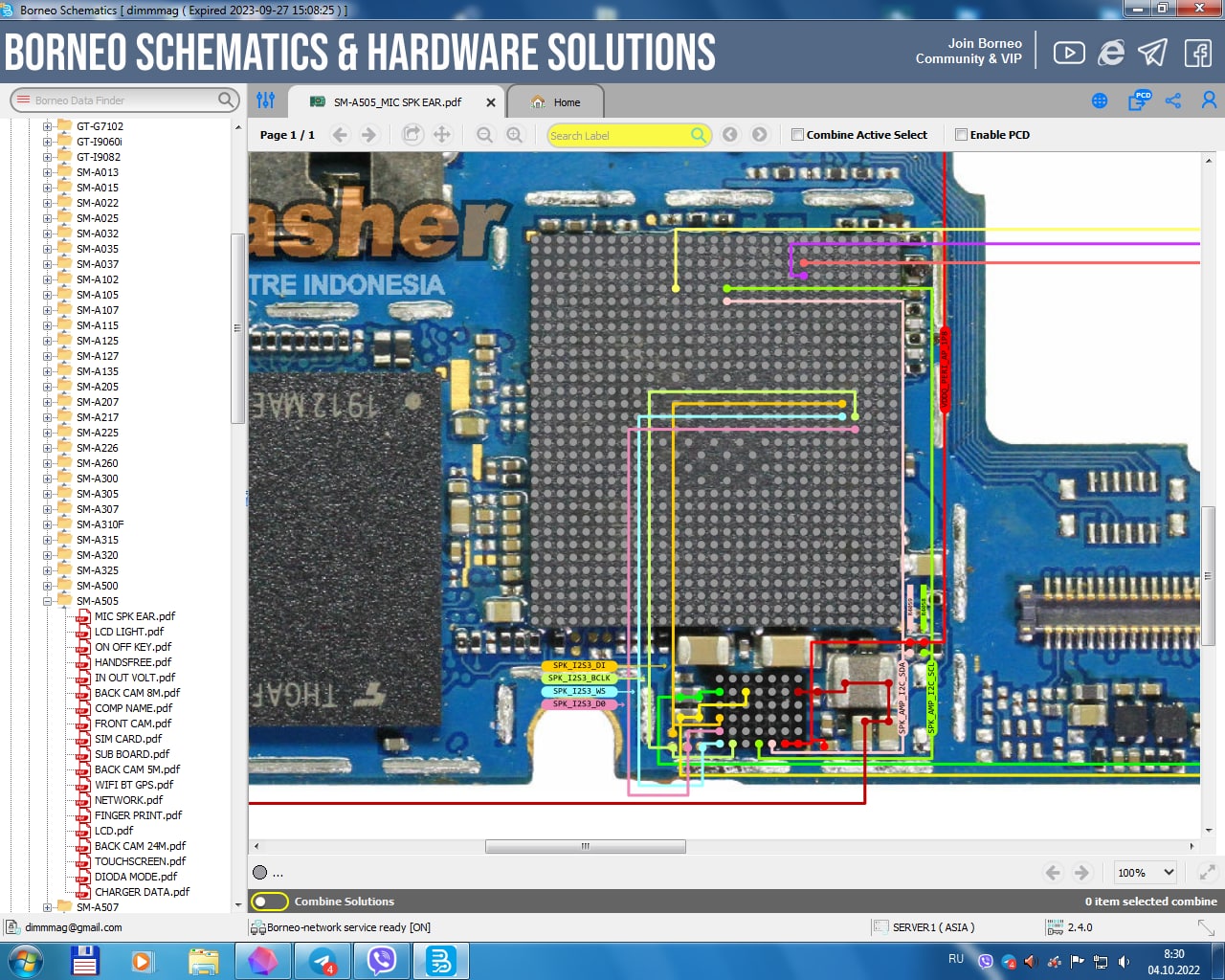1225x980 pixels.
Task: Open the Facebook page icon
Action: click(1198, 53)
